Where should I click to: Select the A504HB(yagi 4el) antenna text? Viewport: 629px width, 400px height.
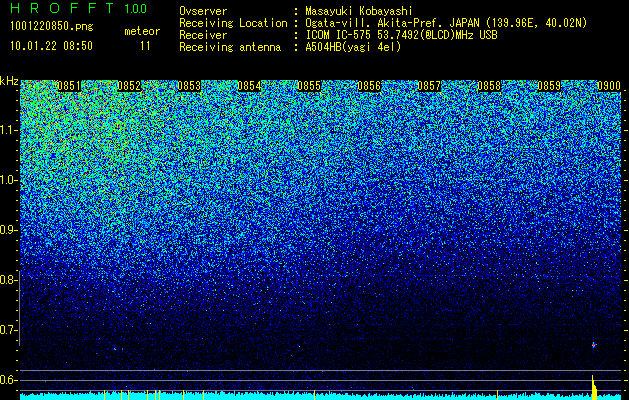[x=353, y=47]
